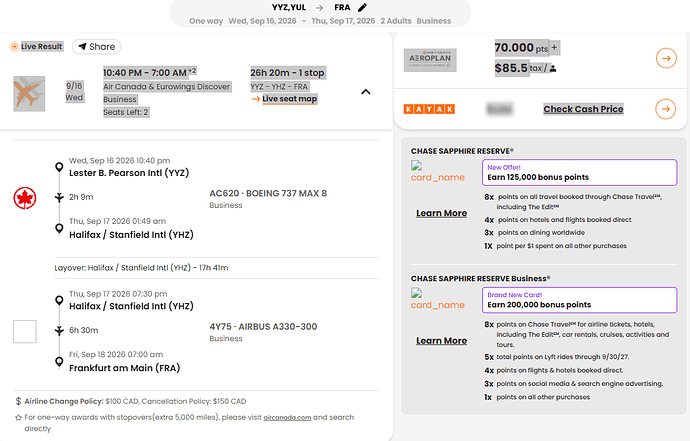Click the Chase Sapphire Reserve card image
This screenshot has width=690, height=441.
click(x=440, y=172)
